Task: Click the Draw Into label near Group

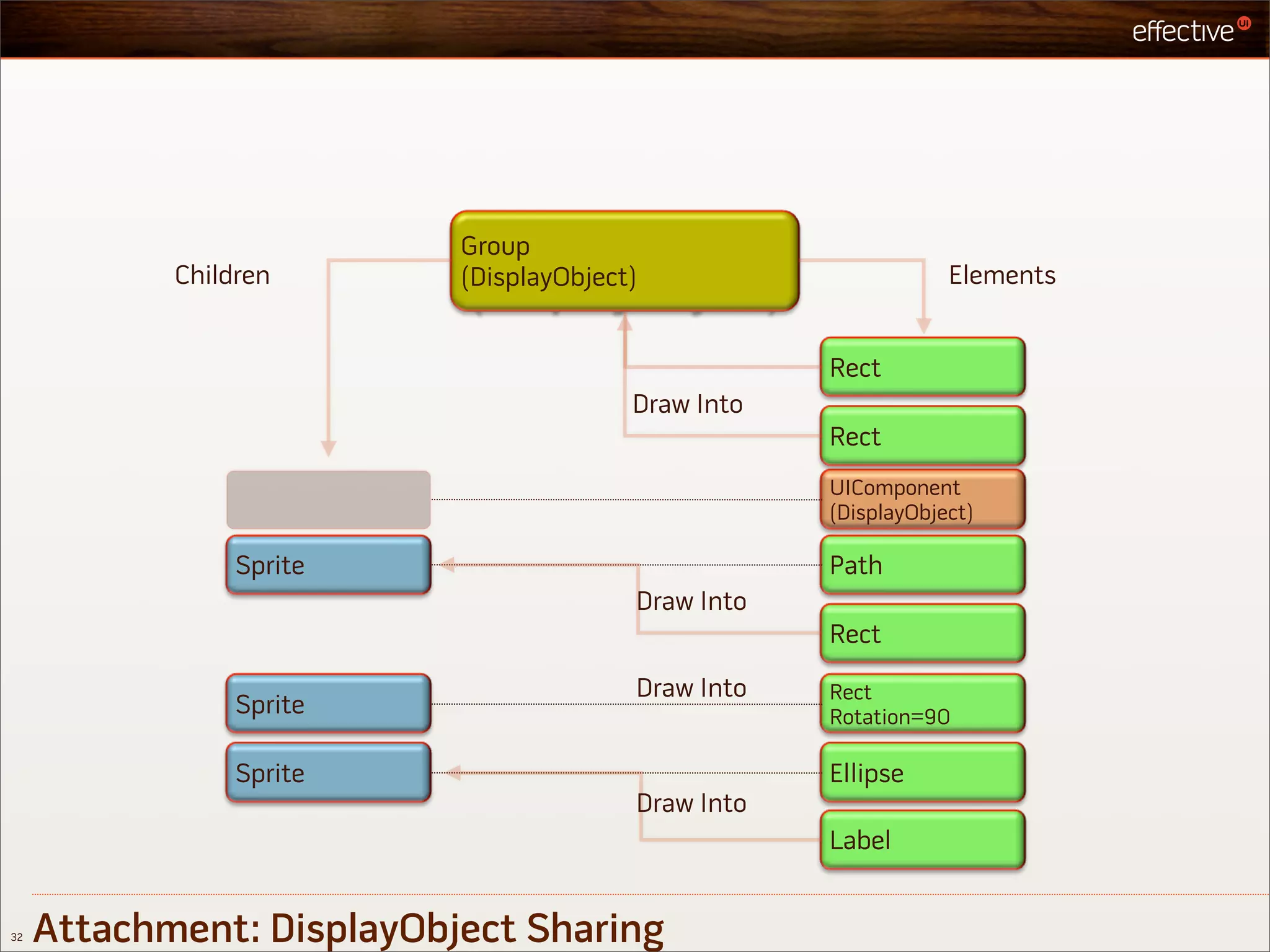Action: click(x=687, y=404)
